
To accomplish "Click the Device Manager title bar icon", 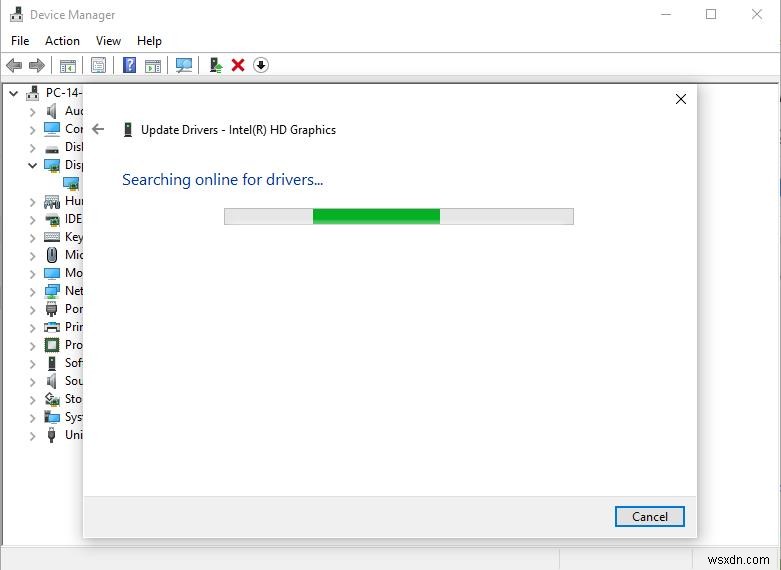I will coord(16,14).
